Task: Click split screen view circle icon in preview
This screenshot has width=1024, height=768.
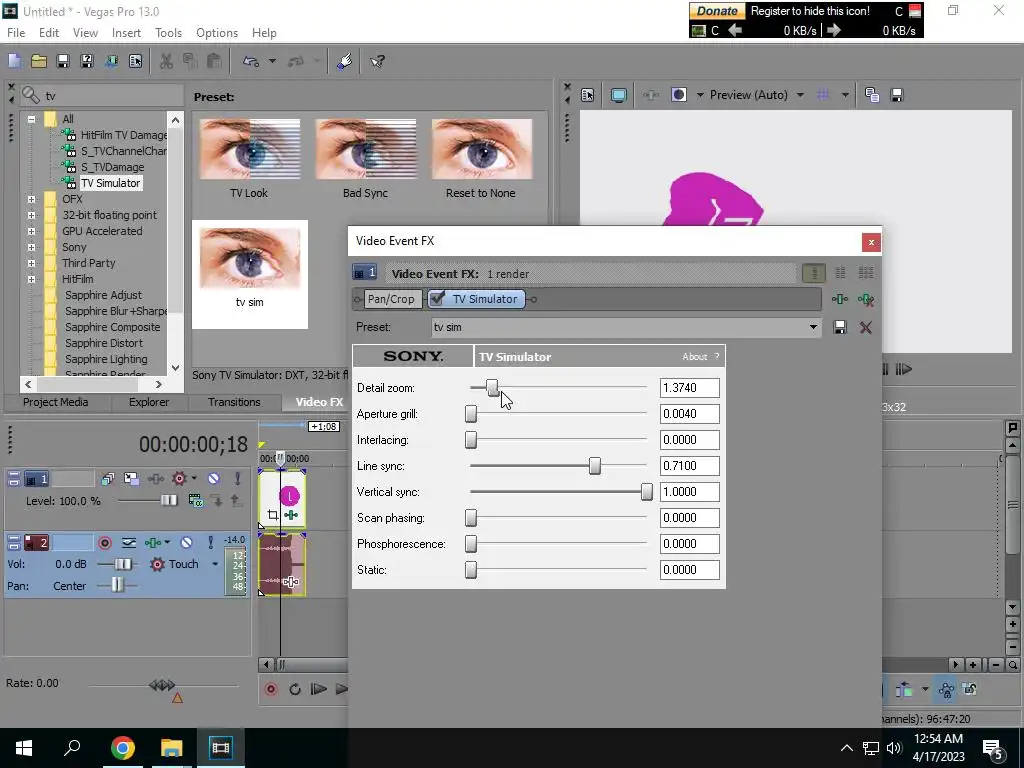Action: [679, 95]
